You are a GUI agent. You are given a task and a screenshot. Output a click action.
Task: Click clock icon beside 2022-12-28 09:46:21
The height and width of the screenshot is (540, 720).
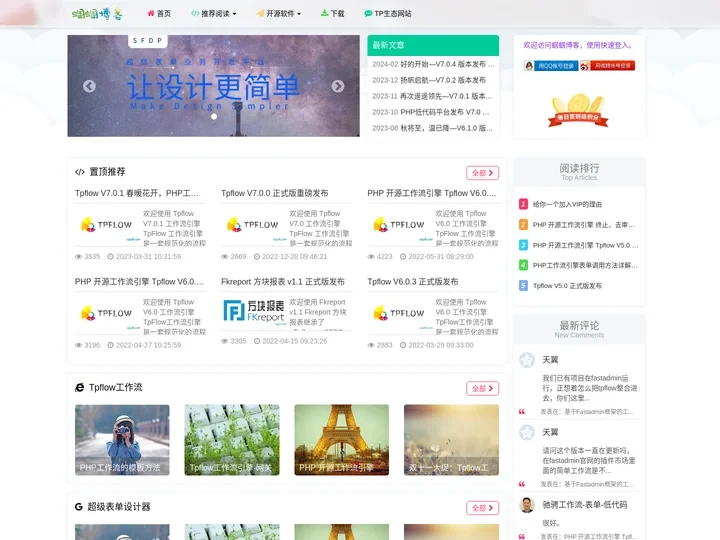tap(257, 257)
